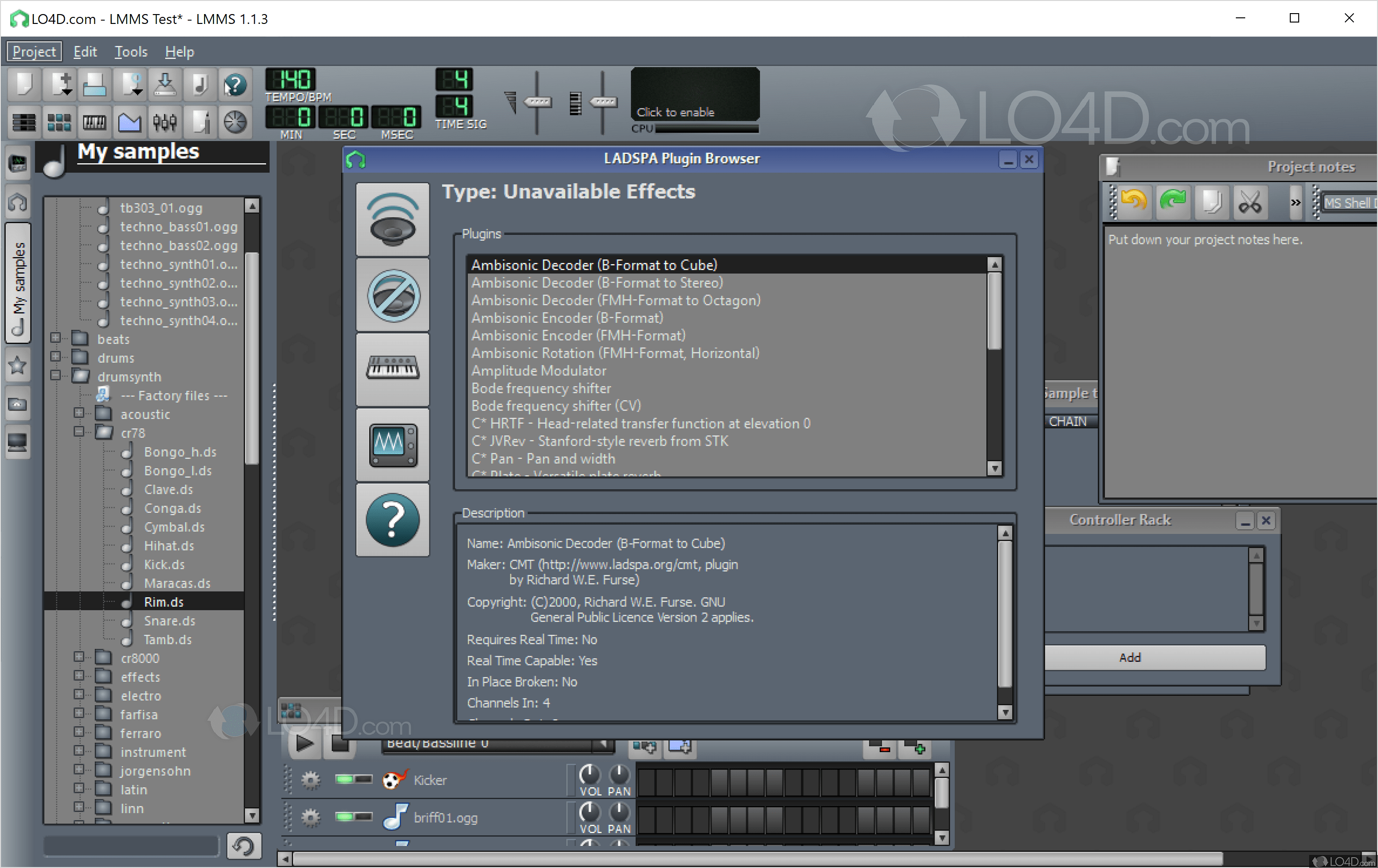
Task: Click the master volume slider handle
Action: point(537,102)
